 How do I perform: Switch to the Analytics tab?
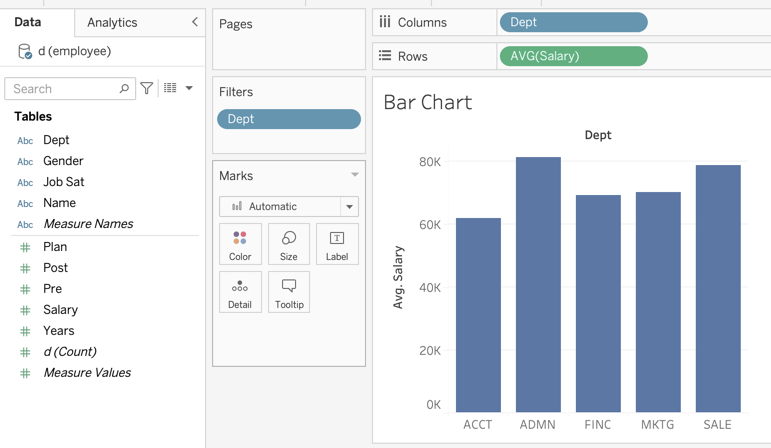coord(112,22)
